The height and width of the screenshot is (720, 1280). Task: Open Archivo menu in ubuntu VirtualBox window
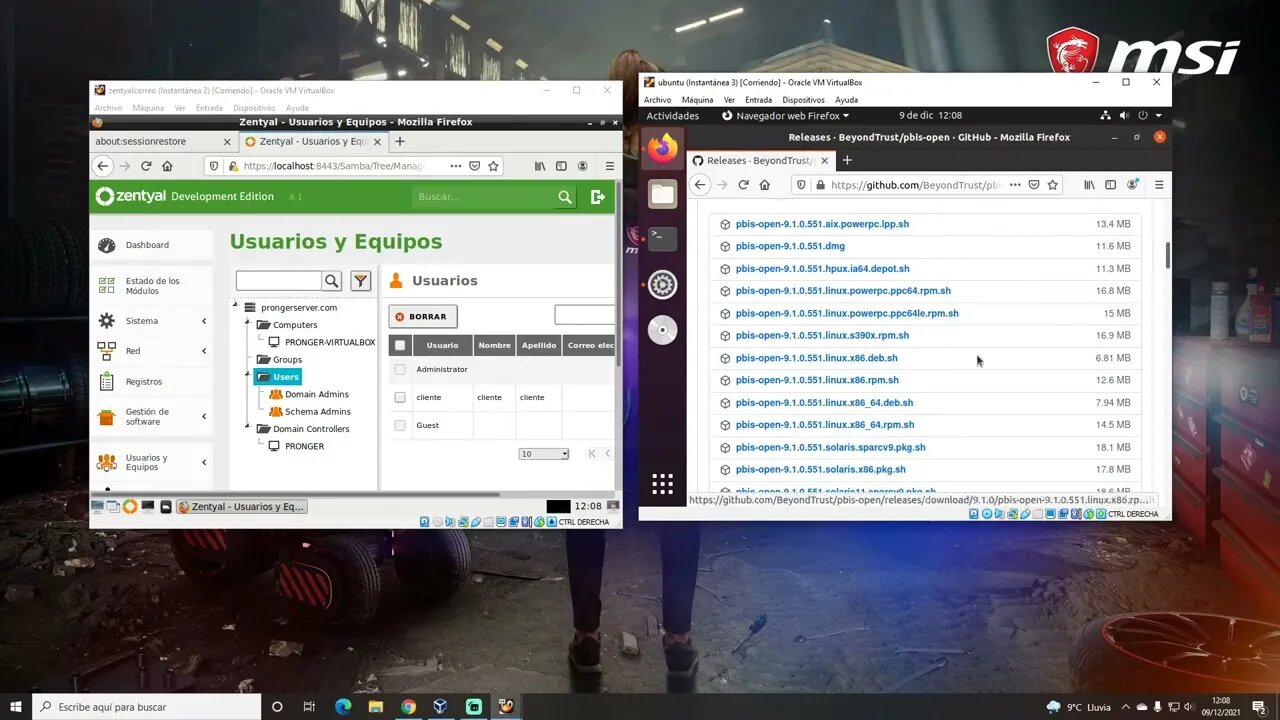click(x=658, y=100)
